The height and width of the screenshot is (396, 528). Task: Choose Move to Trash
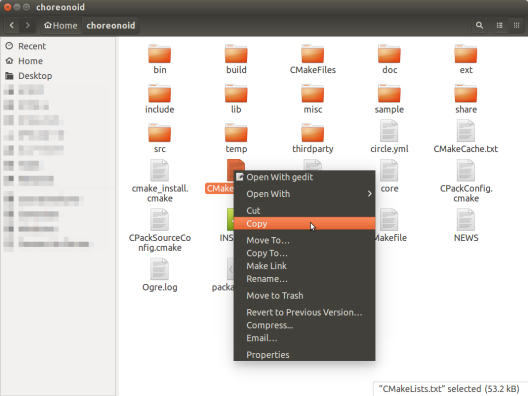click(x=304, y=296)
